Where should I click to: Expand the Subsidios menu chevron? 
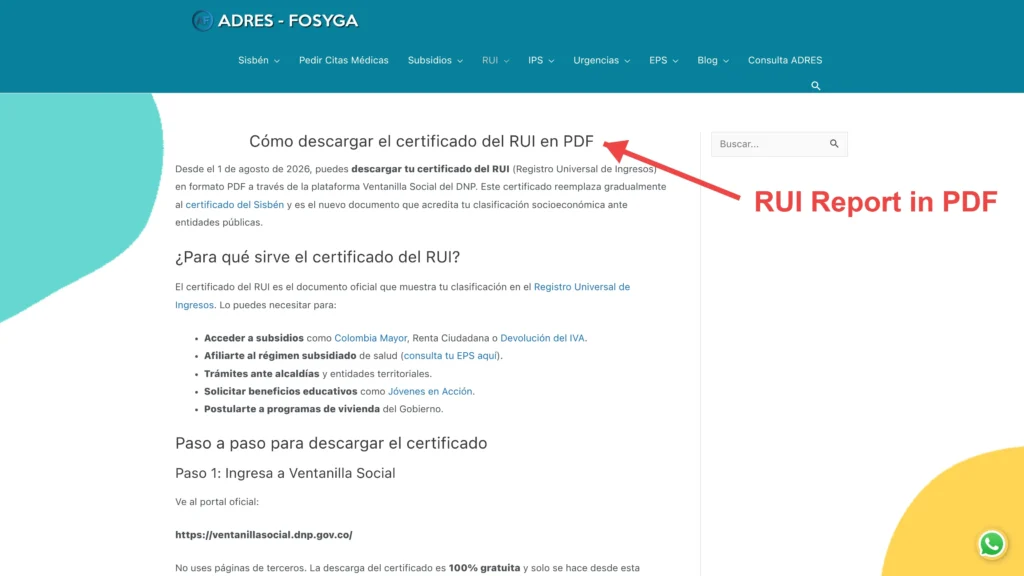[x=460, y=61]
